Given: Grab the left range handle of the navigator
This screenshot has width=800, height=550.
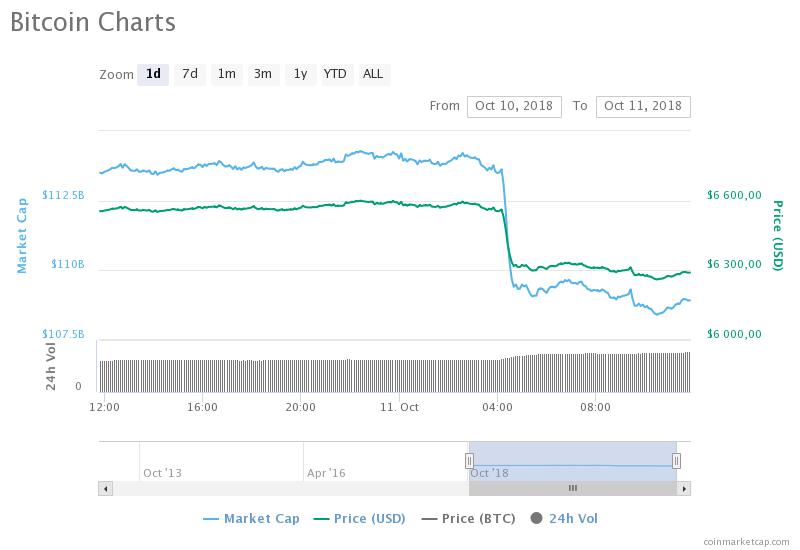Looking at the screenshot, I should point(469,461).
